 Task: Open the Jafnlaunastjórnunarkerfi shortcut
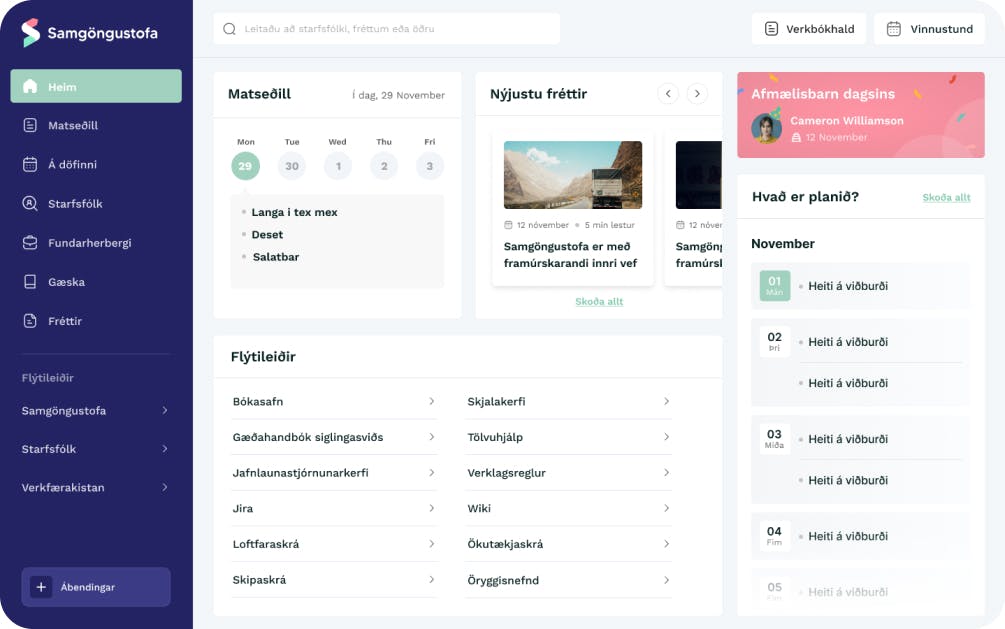pos(334,473)
